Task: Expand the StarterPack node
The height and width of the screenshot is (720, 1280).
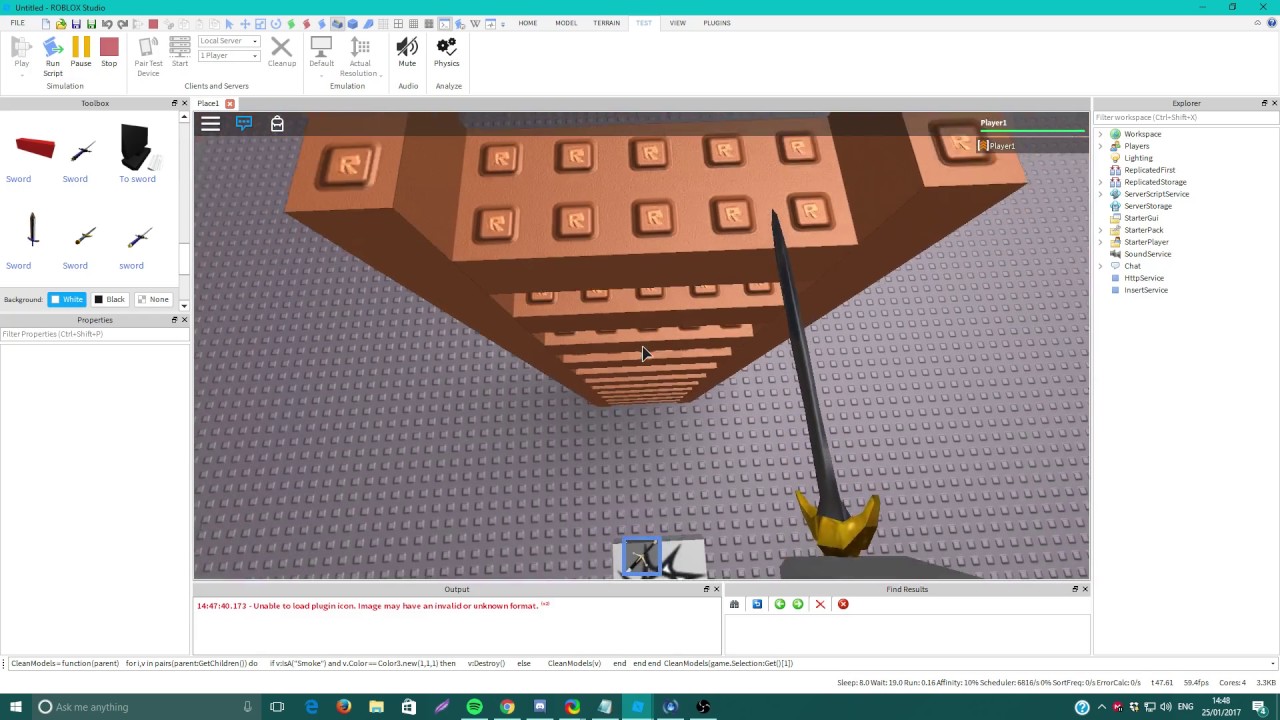Action: [x=1101, y=230]
